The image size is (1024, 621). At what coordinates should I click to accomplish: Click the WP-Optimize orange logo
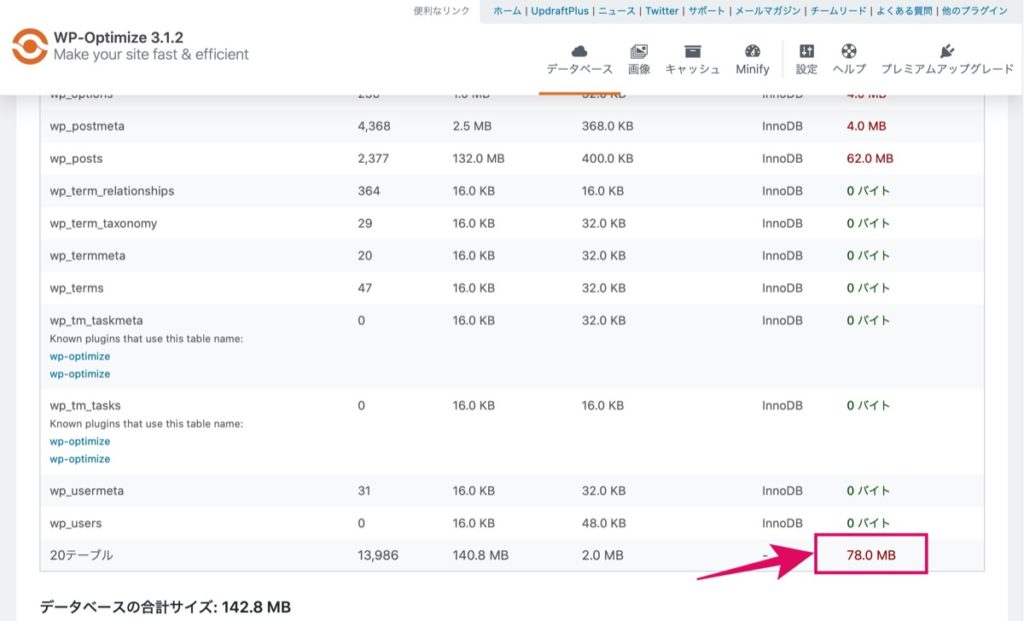tap(30, 46)
